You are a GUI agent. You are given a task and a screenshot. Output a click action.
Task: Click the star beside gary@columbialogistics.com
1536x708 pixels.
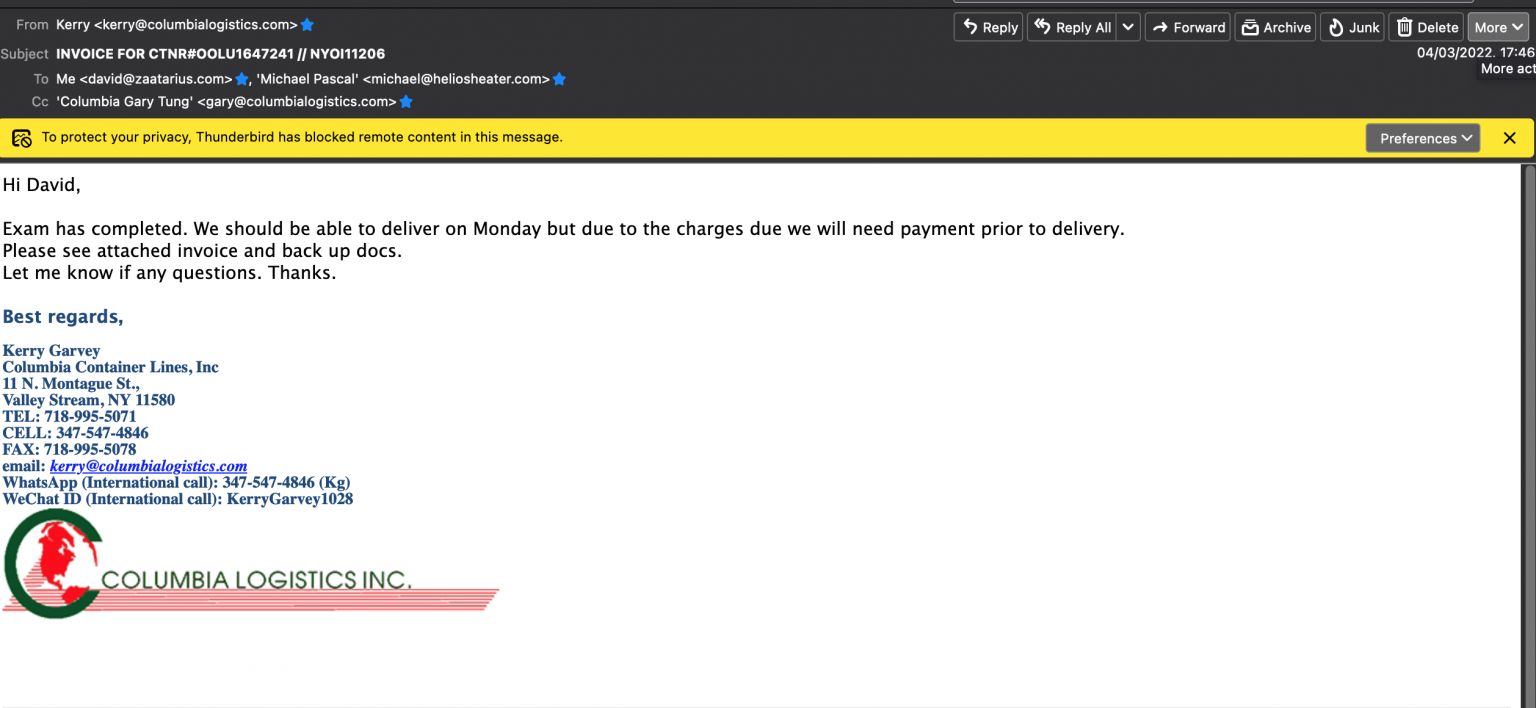point(406,102)
